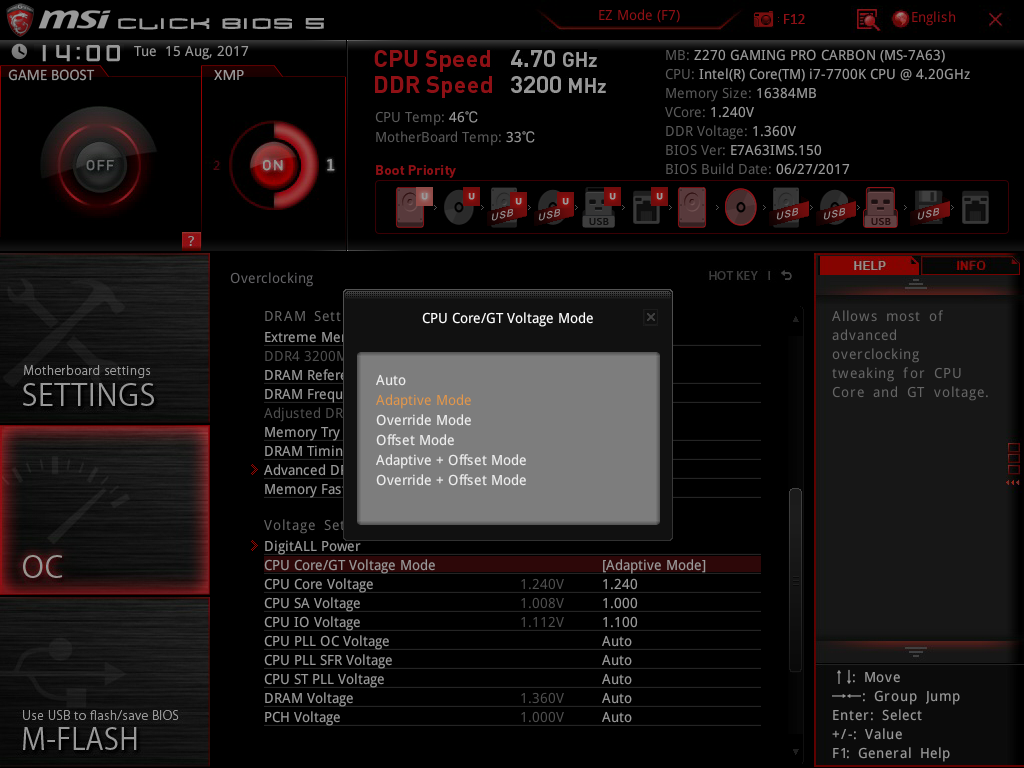Expand the DigitALL Power submenu arrow
The image size is (1024, 768).
(x=255, y=545)
